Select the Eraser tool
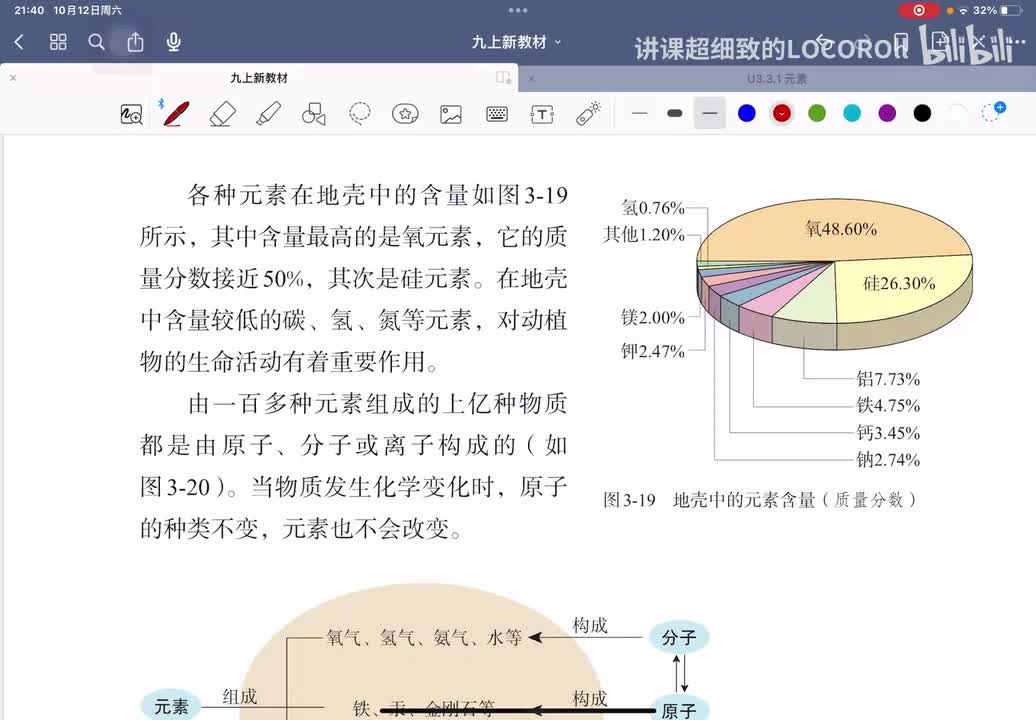 pos(223,114)
